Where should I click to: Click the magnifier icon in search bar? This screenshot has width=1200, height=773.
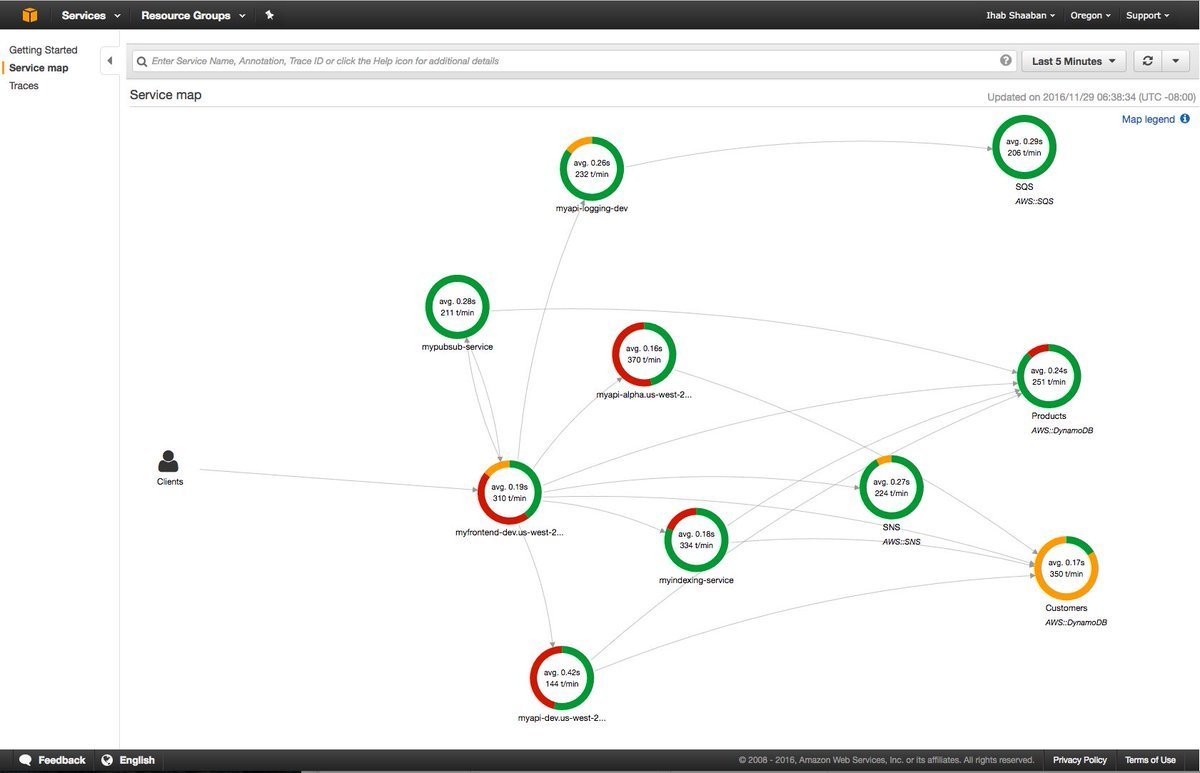point(143,61)
